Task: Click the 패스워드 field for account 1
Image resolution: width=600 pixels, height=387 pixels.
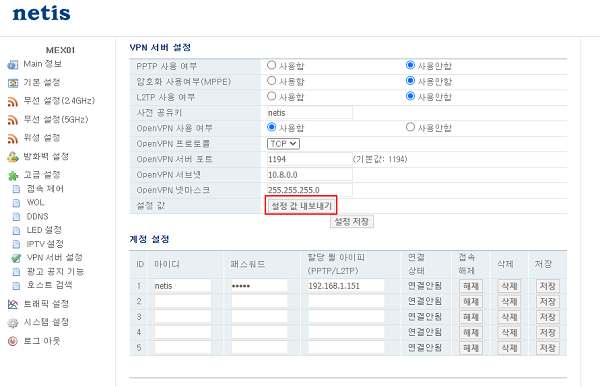Action: coord(259,286)
